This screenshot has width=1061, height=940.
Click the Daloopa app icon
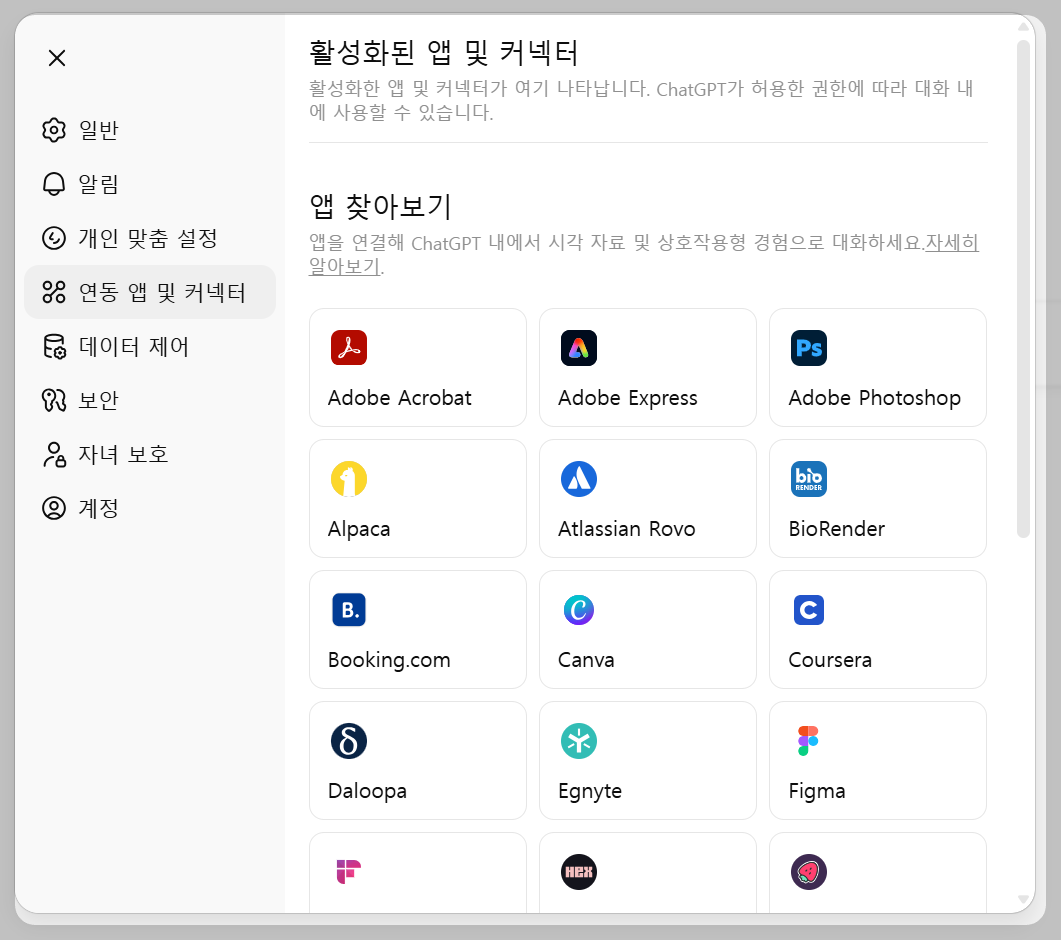349,741
